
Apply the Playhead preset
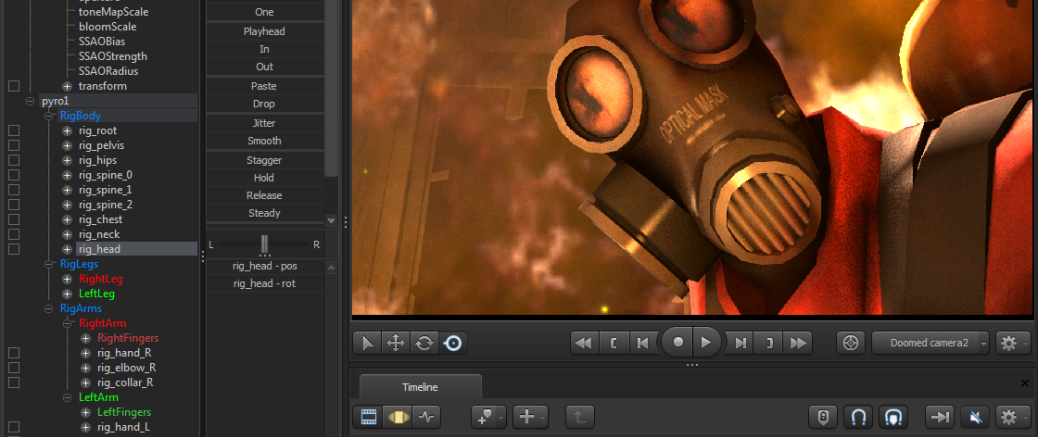(x=265, y=31)
